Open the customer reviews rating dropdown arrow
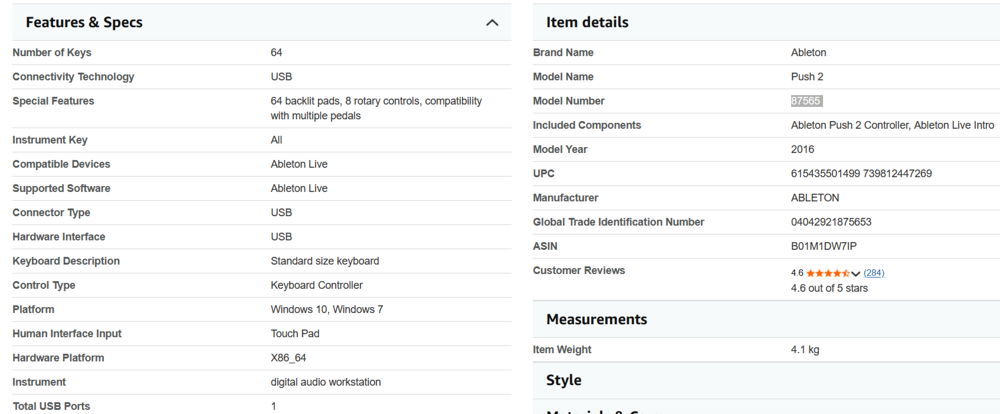Viewport: 1000px width, 414px height. click(x=856, y=273)
